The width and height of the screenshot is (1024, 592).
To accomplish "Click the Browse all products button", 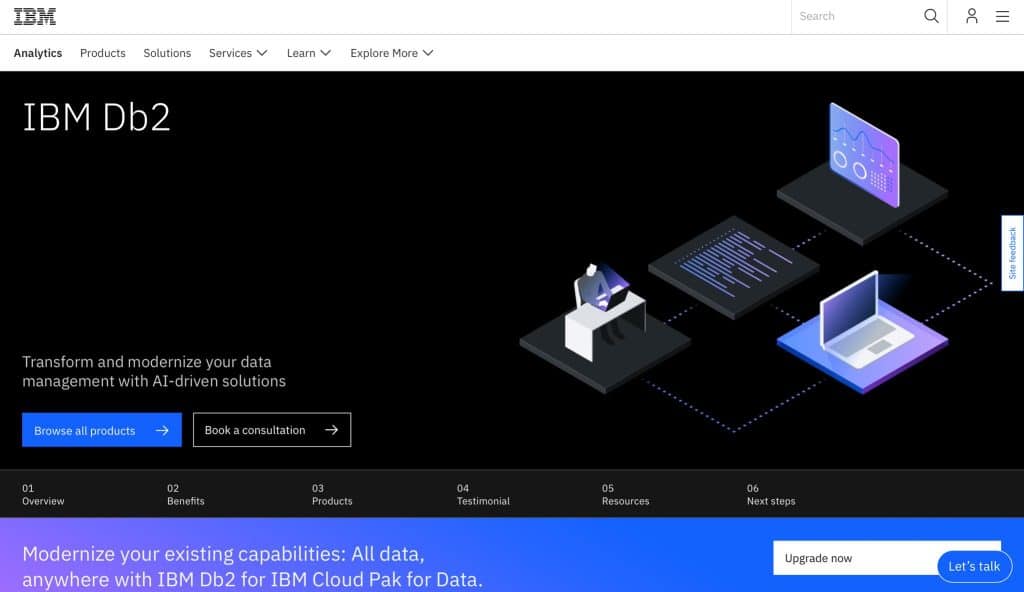I will coord(102,430).
